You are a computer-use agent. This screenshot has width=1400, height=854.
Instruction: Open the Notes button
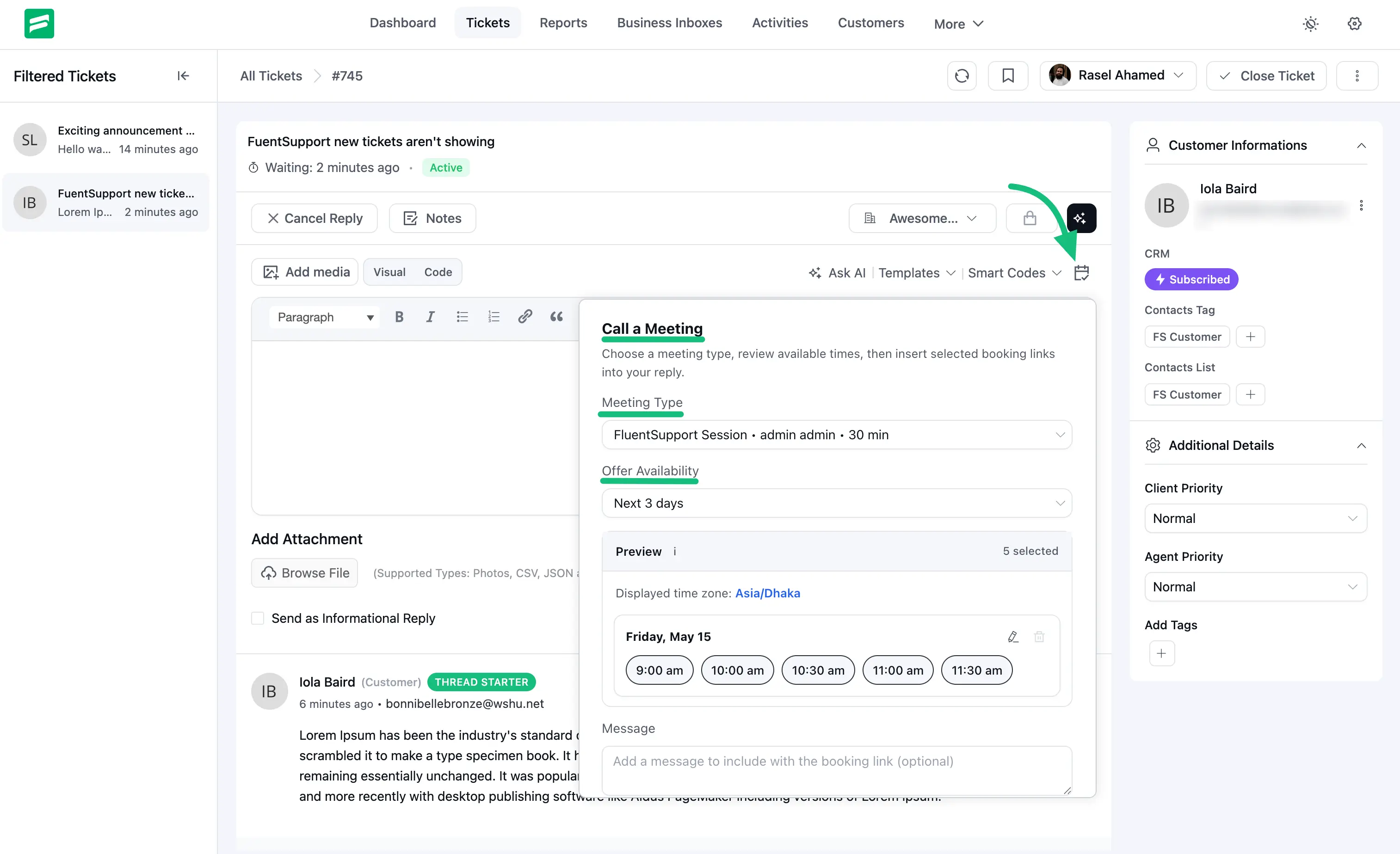pos(432,218)
